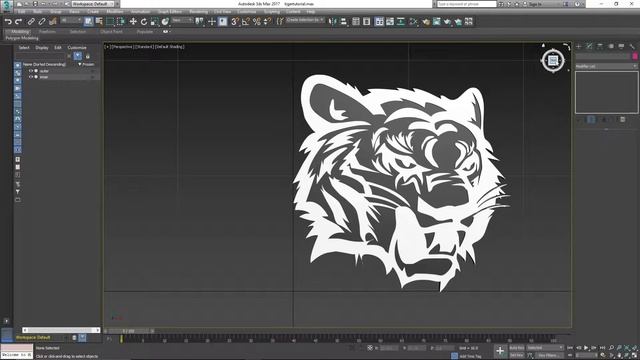Activate the Select and Place tool
The image size is (640, 360).
165,22
